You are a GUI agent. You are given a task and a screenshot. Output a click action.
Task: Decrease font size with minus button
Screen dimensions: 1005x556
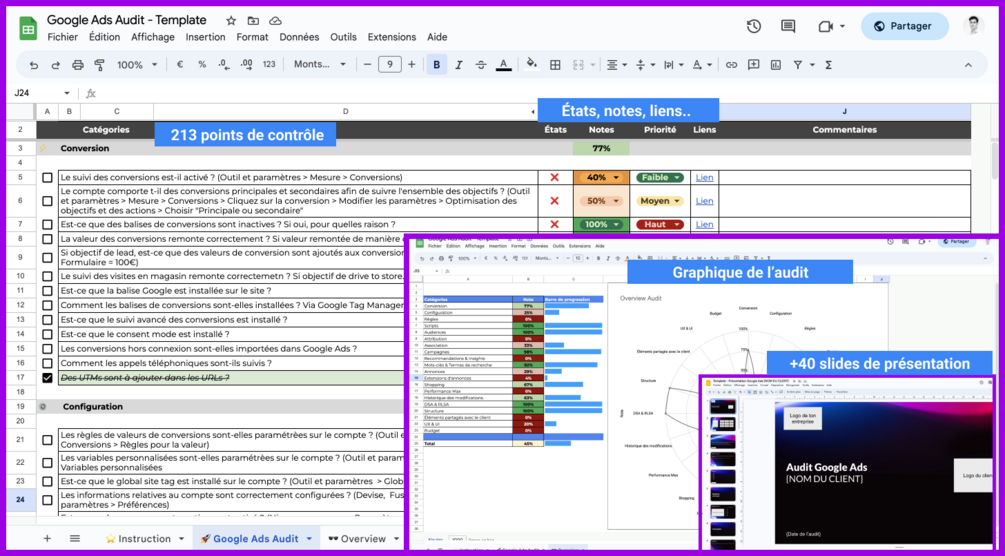pyautogui.click(x=367, y=65)
